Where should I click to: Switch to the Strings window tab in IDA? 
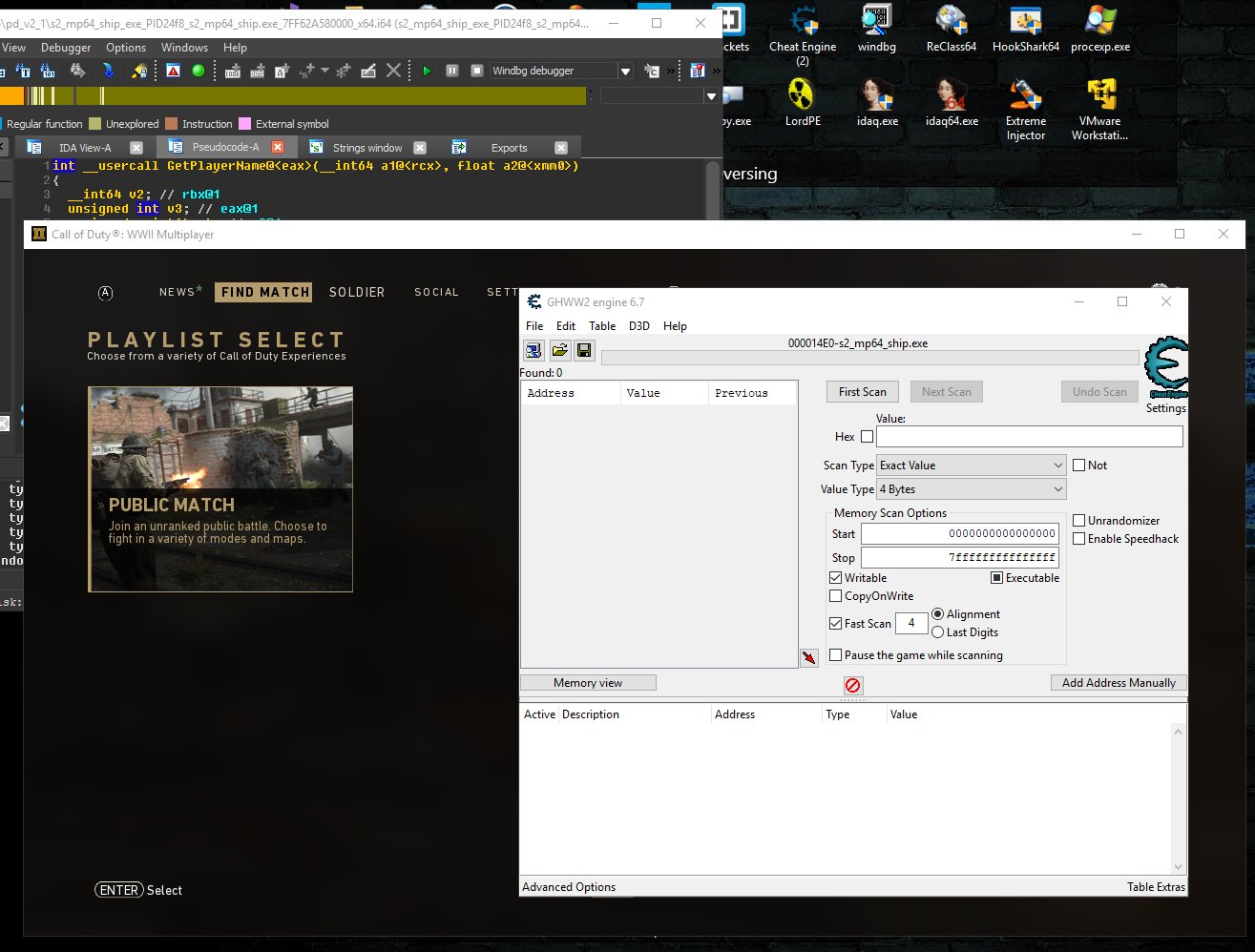(367, 148)
